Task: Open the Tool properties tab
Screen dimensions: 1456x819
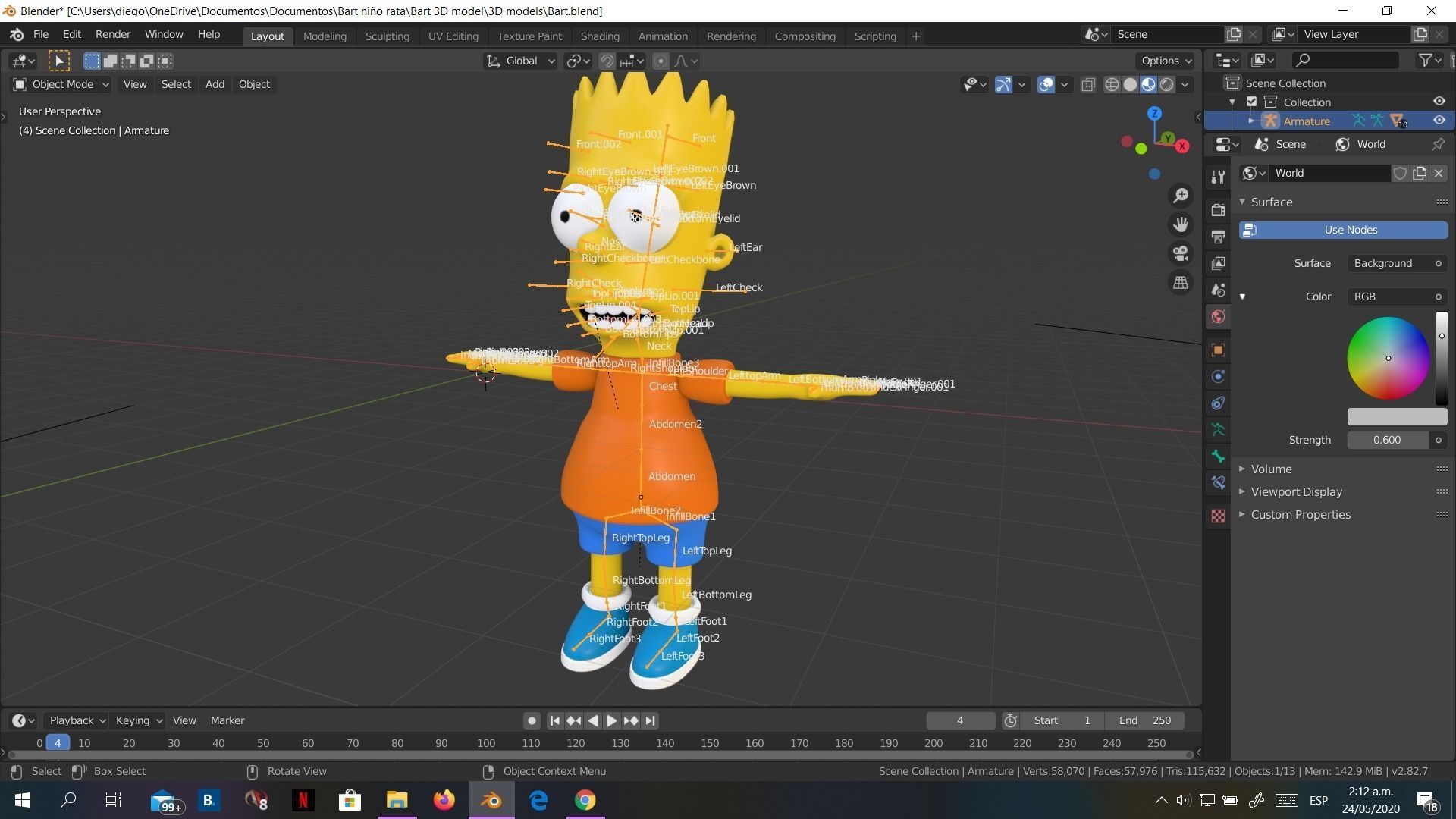Action: 1218,177
